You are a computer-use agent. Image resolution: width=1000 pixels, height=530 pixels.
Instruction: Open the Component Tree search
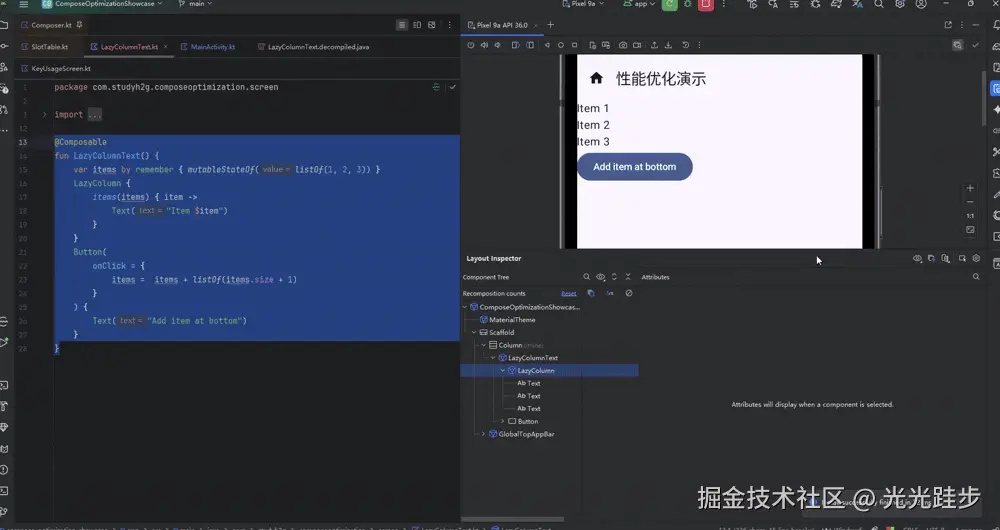[587, 277]
